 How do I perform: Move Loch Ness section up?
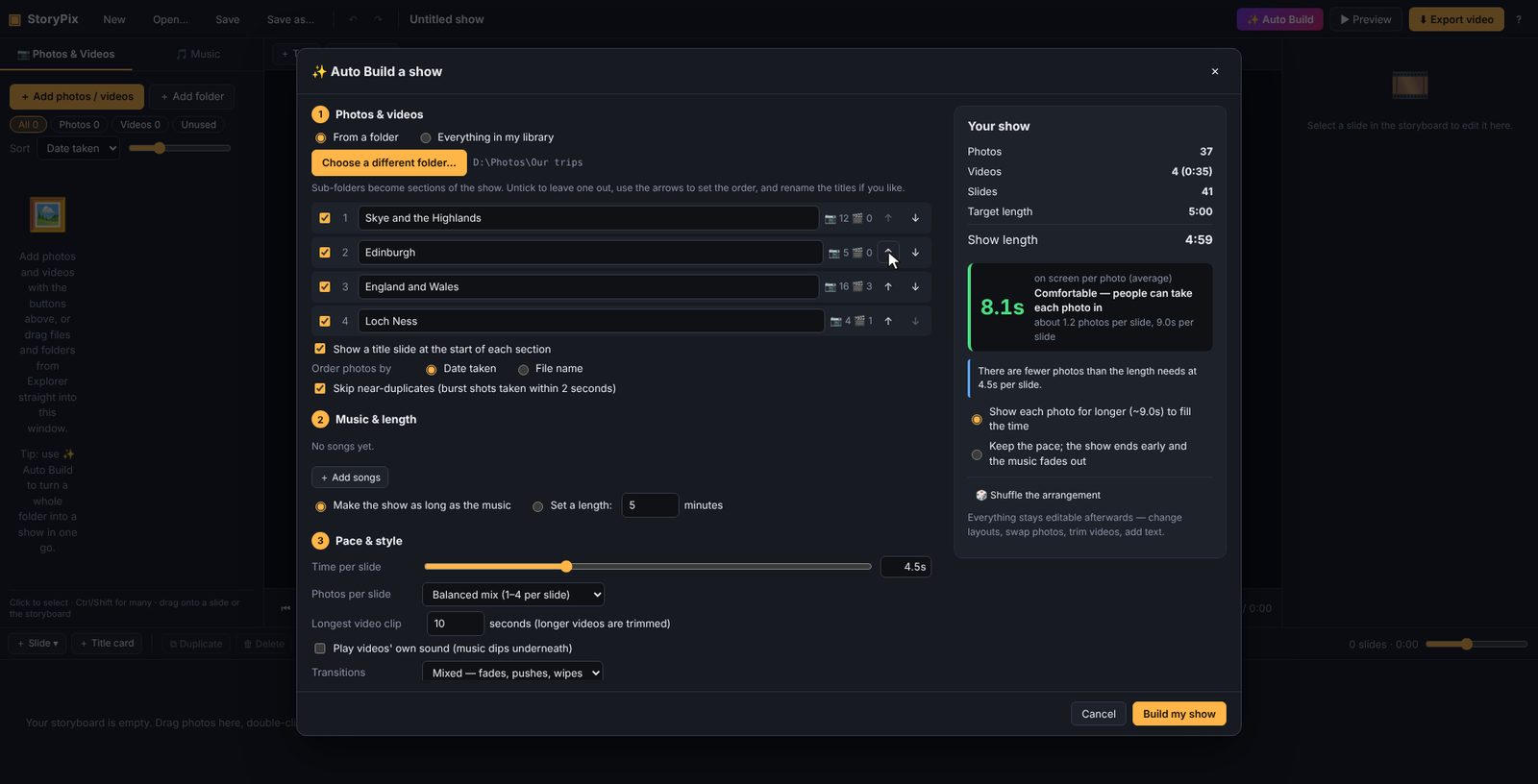coord(888,322)
